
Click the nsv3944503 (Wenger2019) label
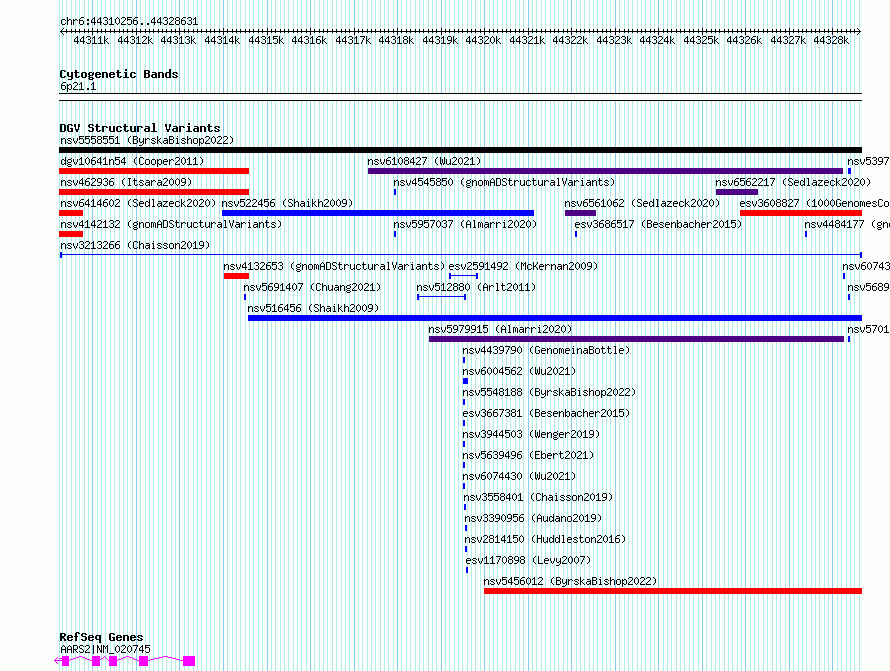[x=531, y=434]
